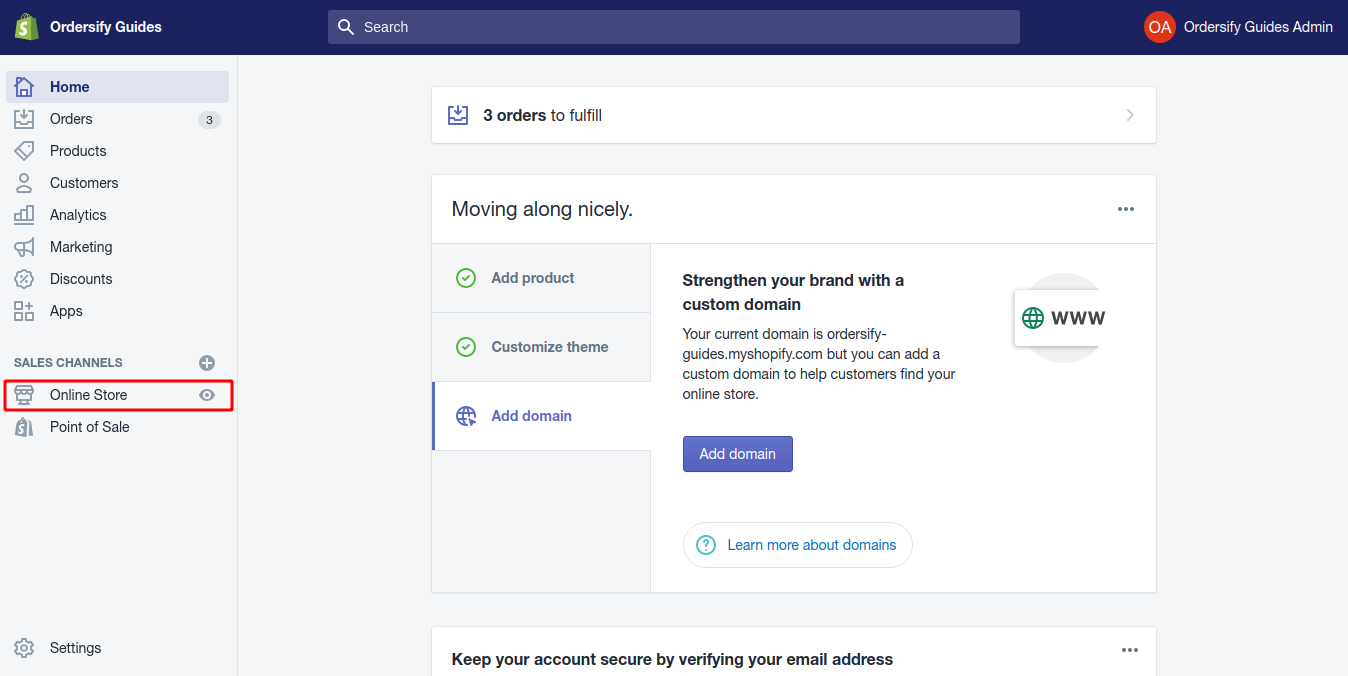This screenshot has width=1348, height=676.
Task: Click the custom domain heading text
Action: point(793,292)
